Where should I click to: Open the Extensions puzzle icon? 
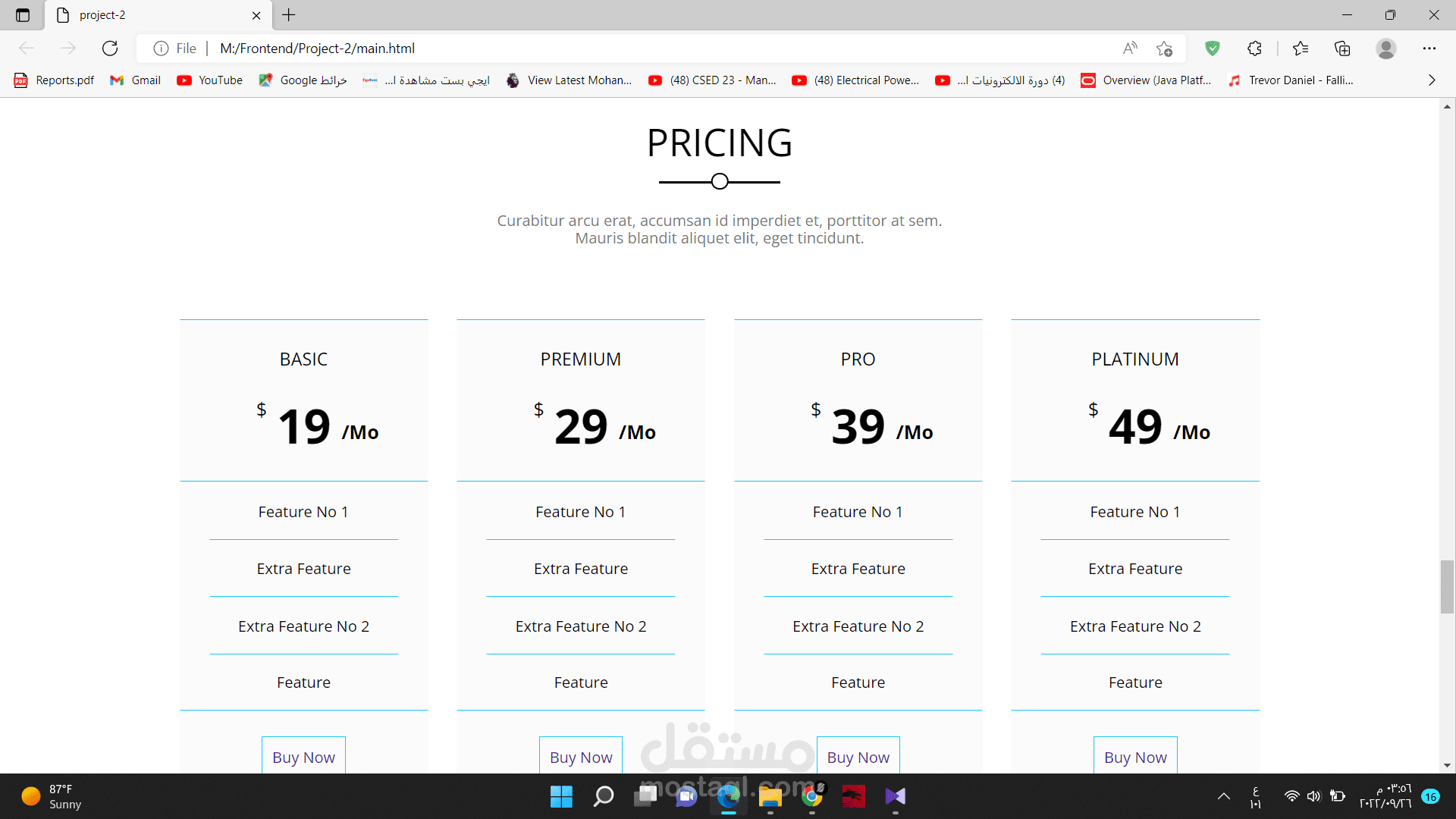(x=1254, y=49)
